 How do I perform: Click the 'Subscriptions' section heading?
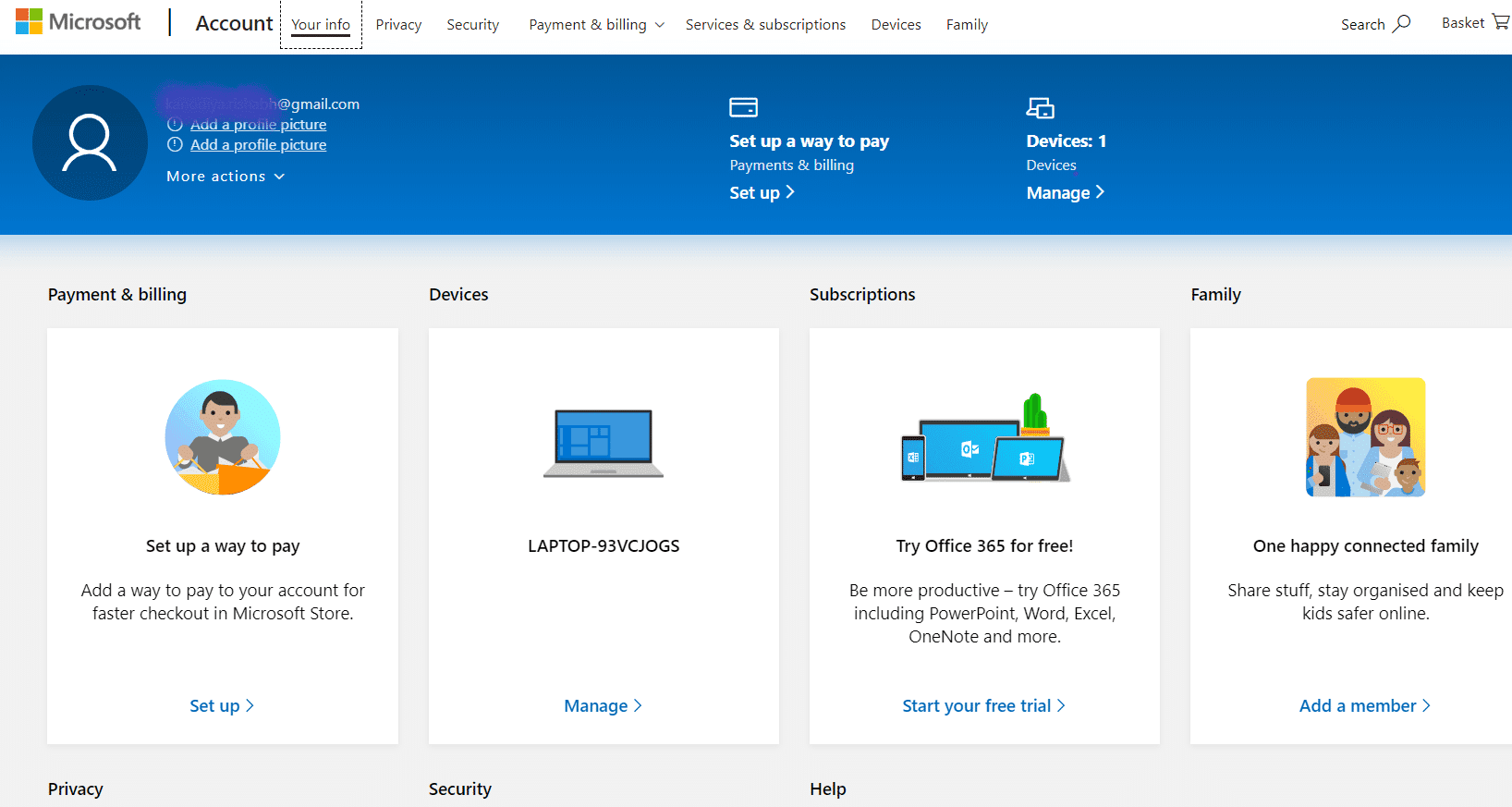coord(862,295)
